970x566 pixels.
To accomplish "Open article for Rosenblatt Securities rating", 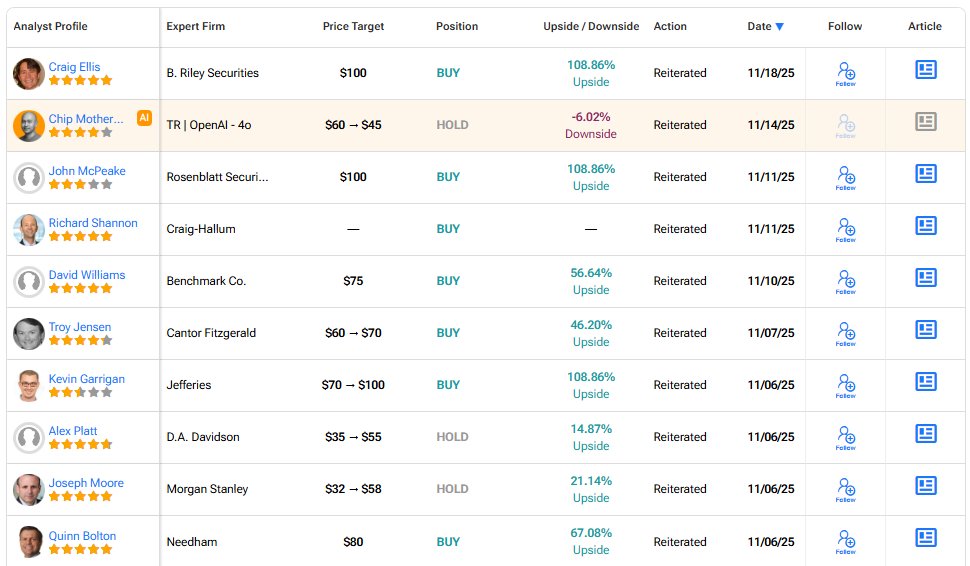I will [x=925, y=173].
